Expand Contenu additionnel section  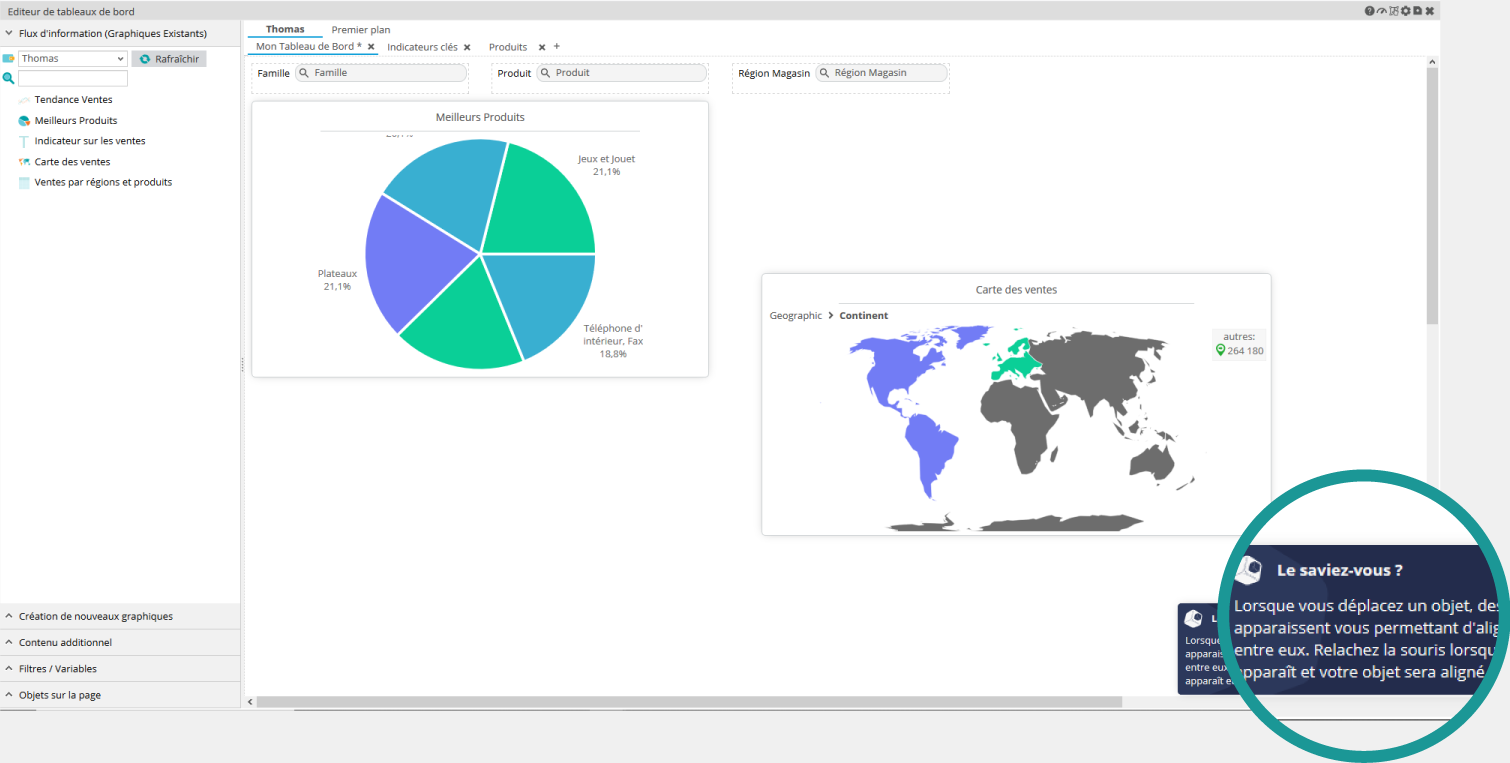(x=120, y=642)
